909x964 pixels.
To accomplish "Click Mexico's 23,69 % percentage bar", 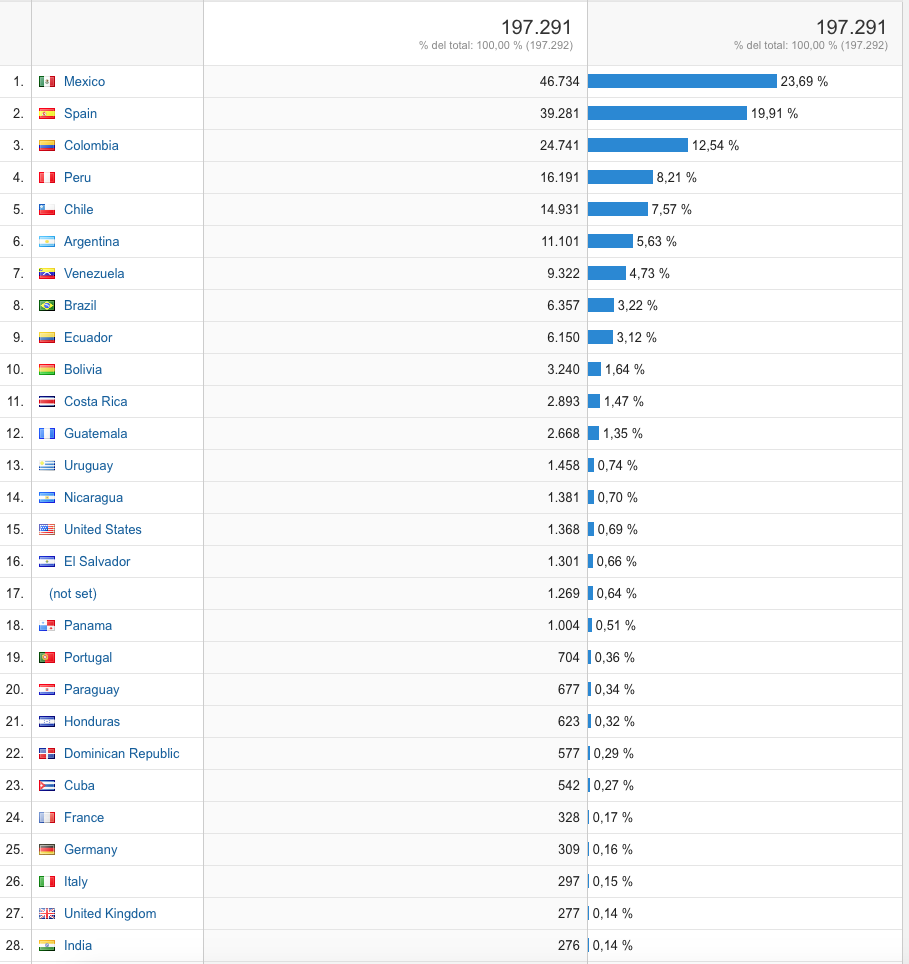I will (682, 82).
